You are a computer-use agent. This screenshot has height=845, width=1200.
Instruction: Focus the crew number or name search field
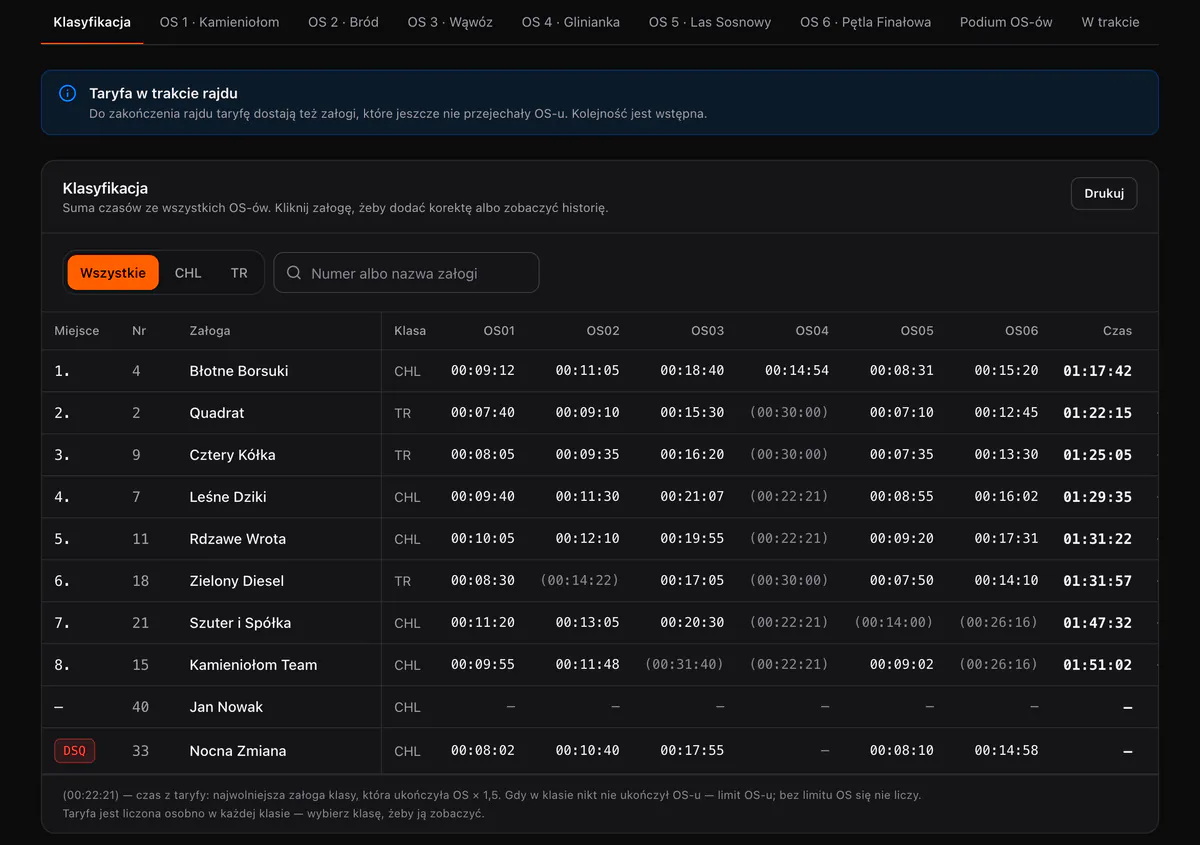point(406,272)
